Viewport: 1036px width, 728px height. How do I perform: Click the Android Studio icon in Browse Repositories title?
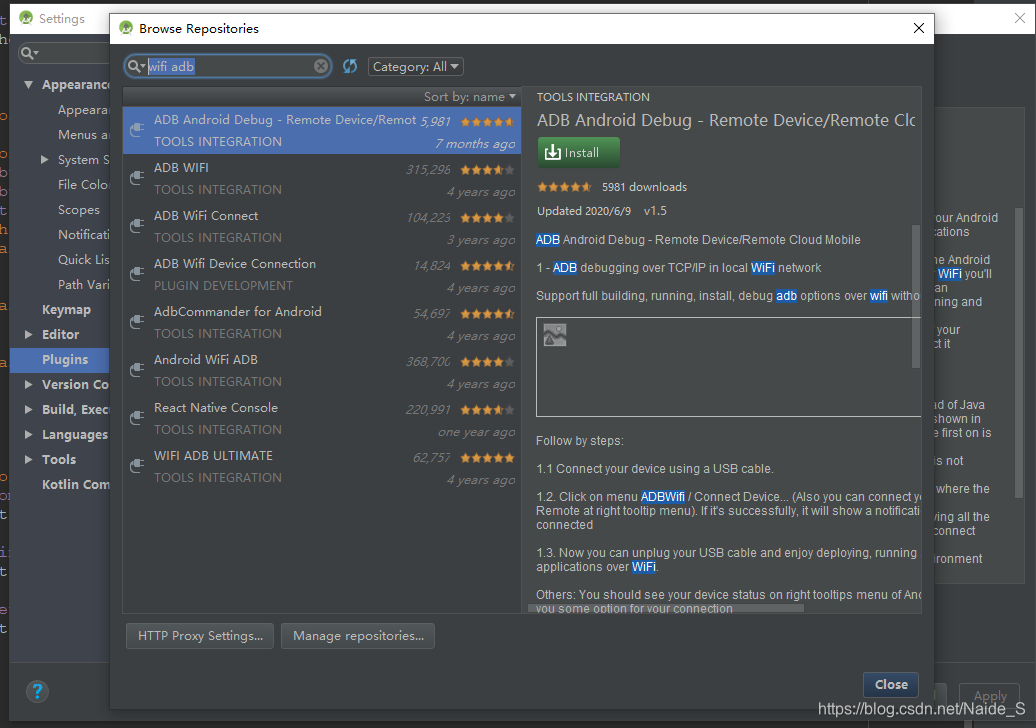click(x=126, y=28)
